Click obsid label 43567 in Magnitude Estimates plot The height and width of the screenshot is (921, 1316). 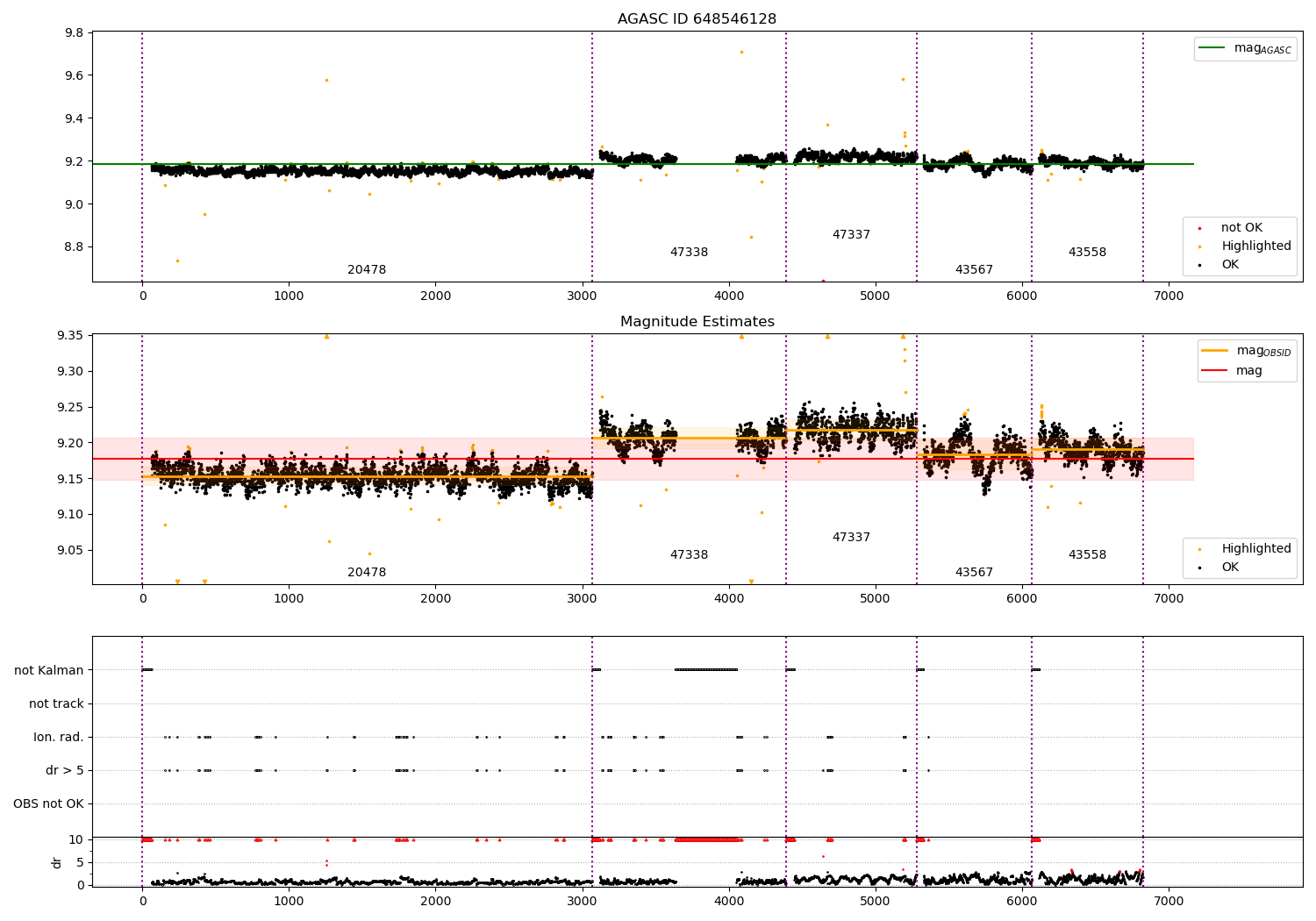click(x=974, y=573)
